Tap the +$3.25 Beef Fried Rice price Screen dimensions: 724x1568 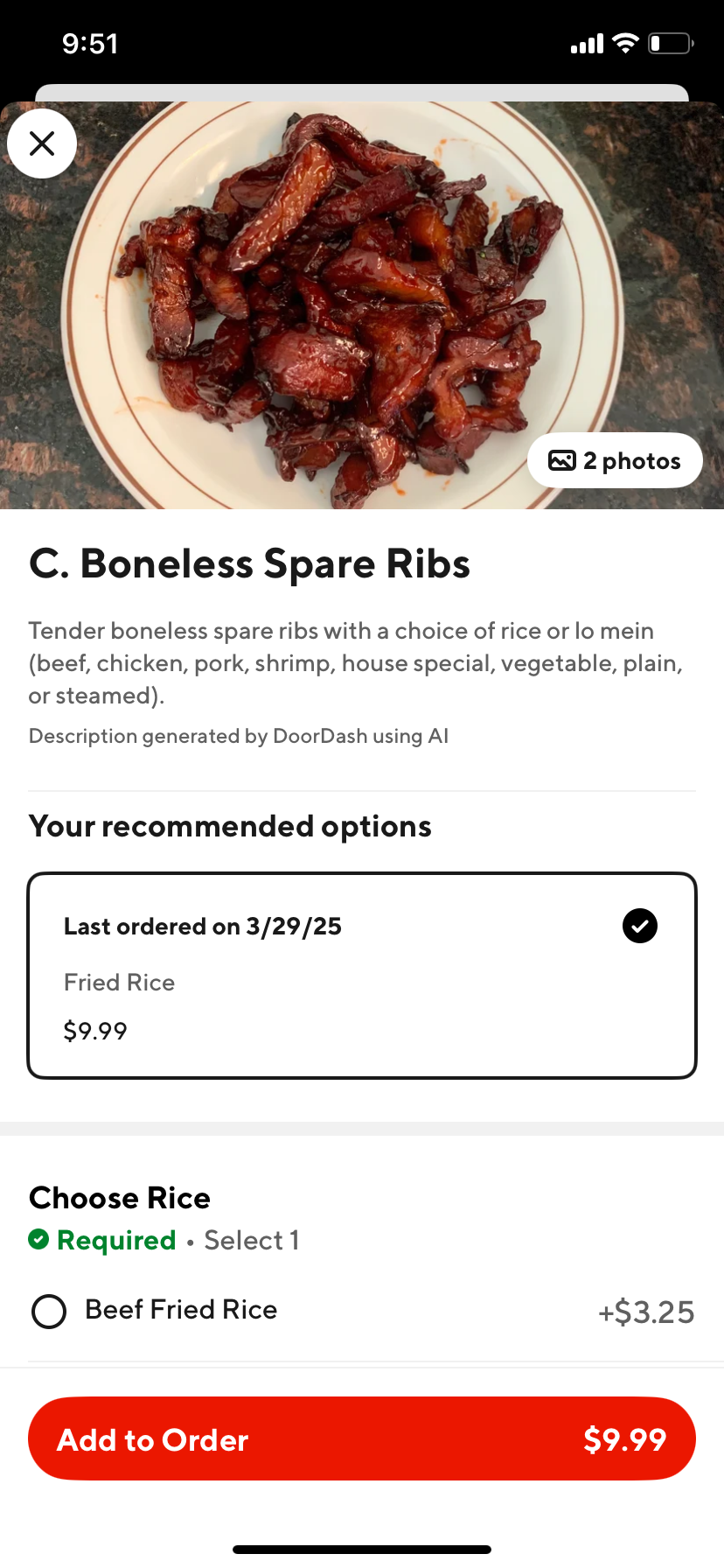pos(645,1312)
